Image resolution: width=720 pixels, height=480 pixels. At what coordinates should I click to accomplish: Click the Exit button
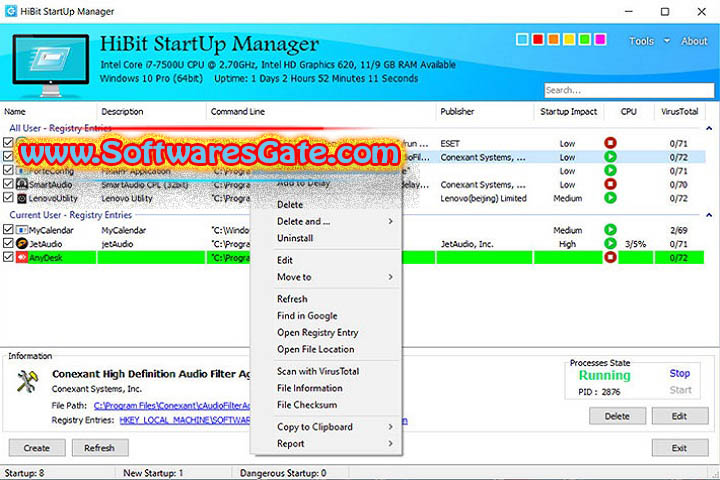[x=680, y=448]
